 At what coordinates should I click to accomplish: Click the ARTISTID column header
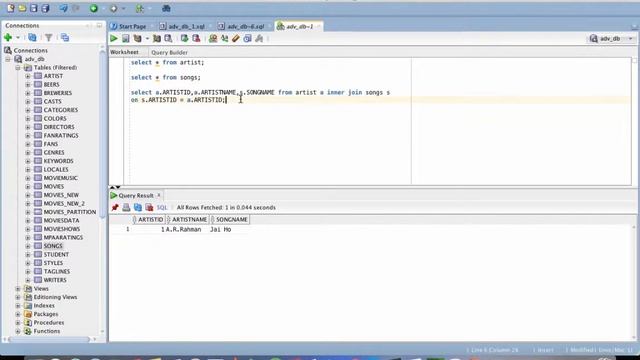(149, 220)
